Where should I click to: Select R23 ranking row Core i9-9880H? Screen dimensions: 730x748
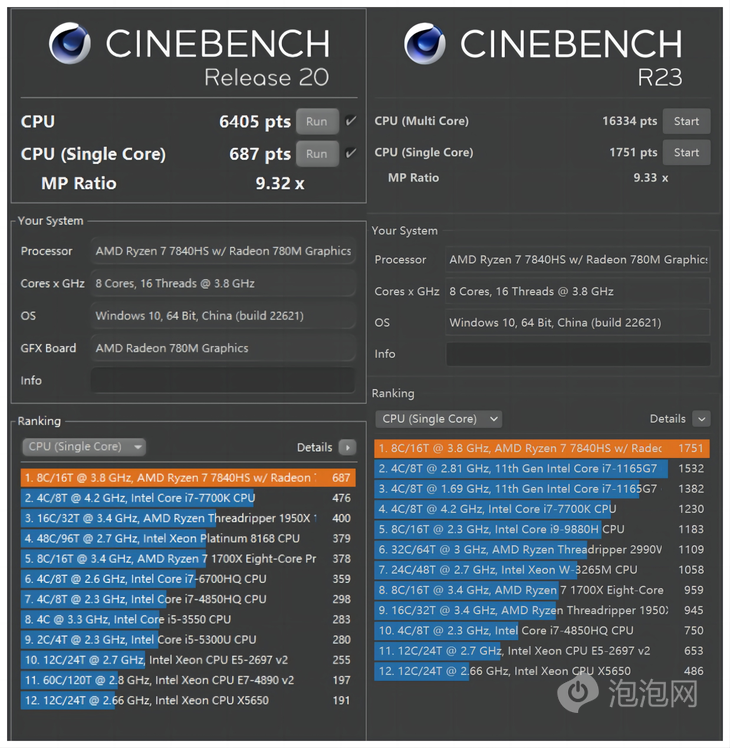pyautogui.click(x=542, y=530)
